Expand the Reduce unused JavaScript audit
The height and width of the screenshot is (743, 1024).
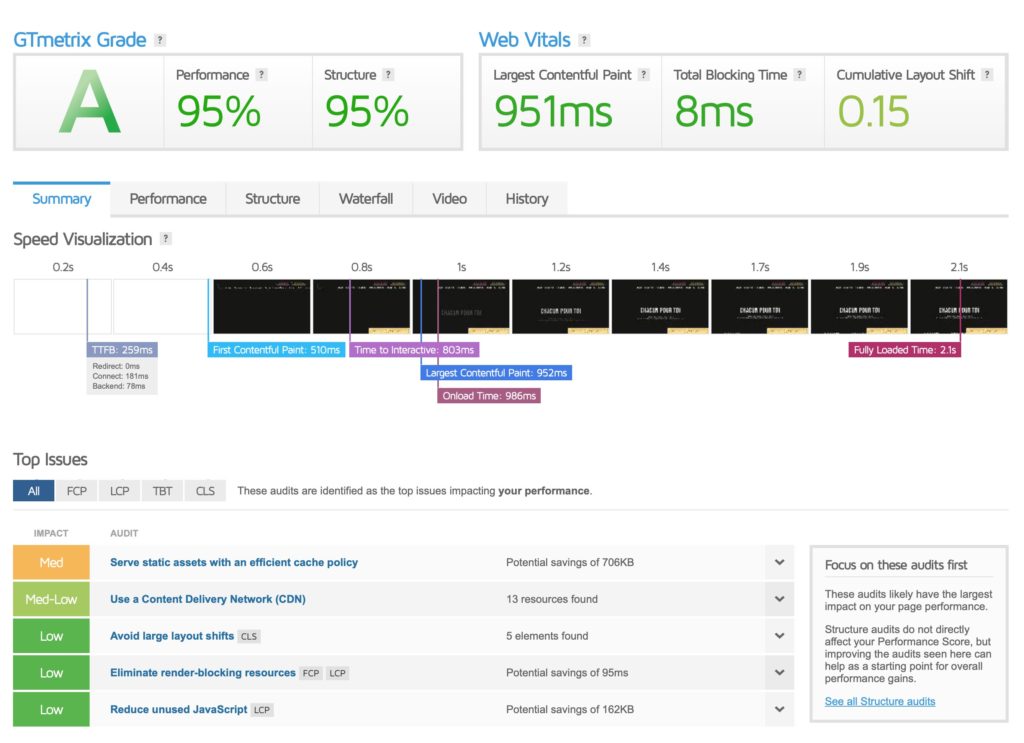(779, 710)
